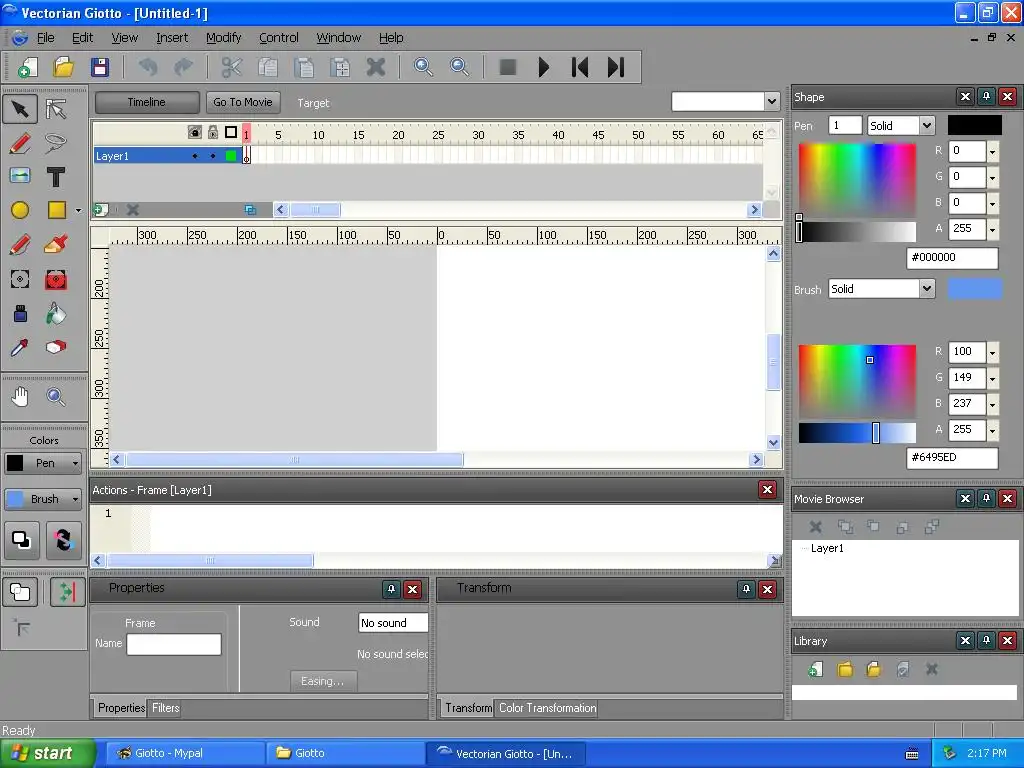Step to the next frame
This screenshot has height=768, width=1024.
coord(616,67)
